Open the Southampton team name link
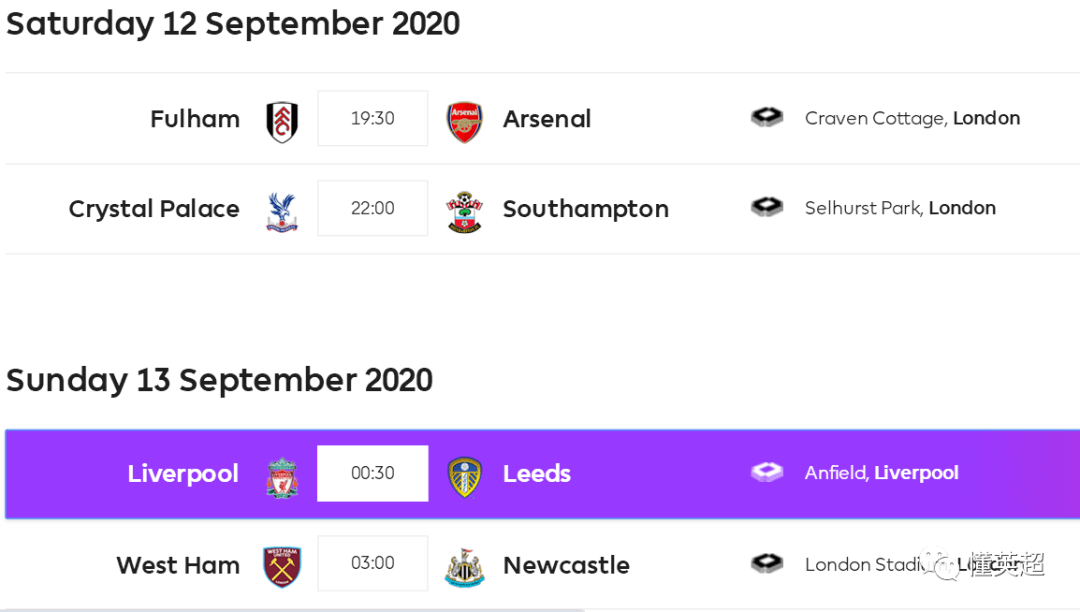 tap(585, 209)
